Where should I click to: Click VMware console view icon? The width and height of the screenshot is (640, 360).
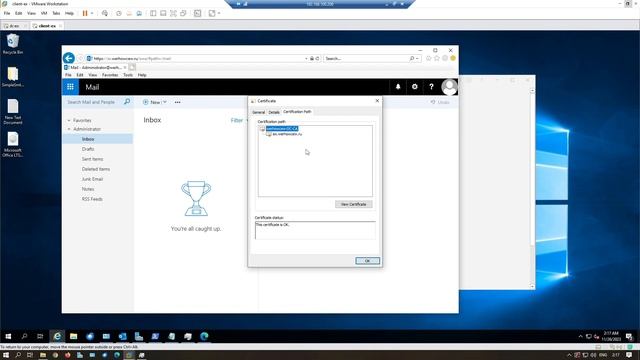pyautogui.click(x=198, y=13)
